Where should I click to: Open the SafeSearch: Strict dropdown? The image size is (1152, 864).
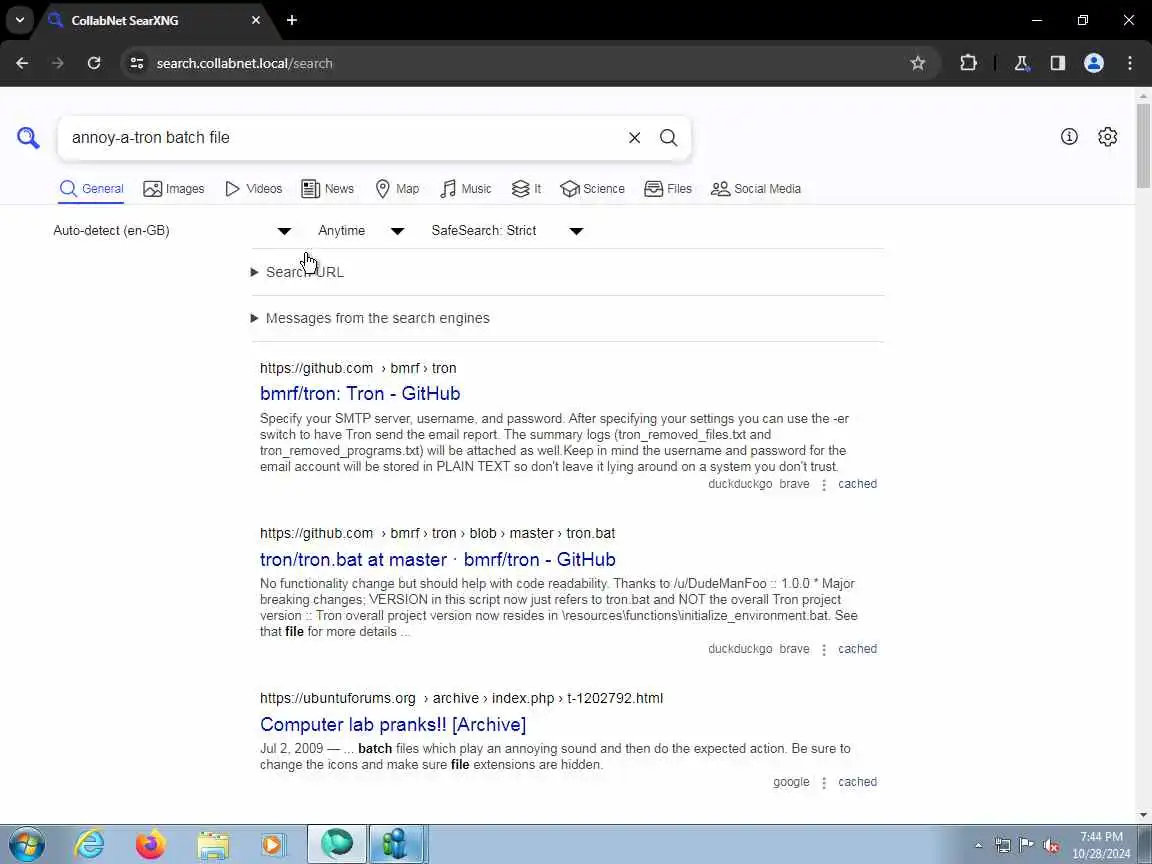pyautogui.click(x=507, y=231)
